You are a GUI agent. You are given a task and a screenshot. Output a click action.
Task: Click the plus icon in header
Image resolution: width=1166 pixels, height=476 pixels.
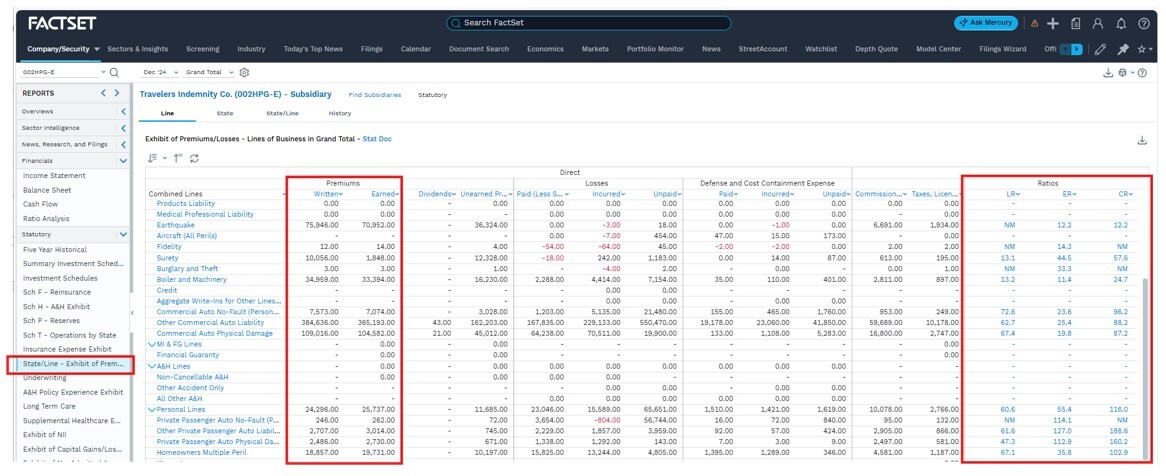(x=1053, y=23)
